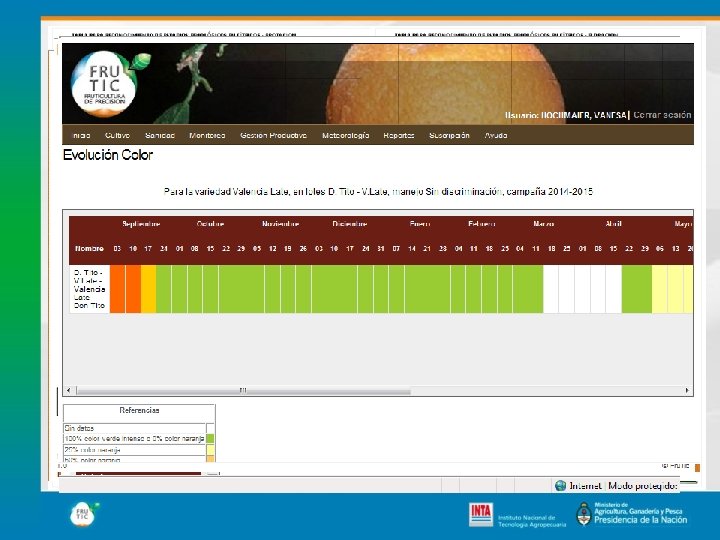Click the Internet globe icon in status bar
Viewport: 720px width, 540px height.
[561, 486]
